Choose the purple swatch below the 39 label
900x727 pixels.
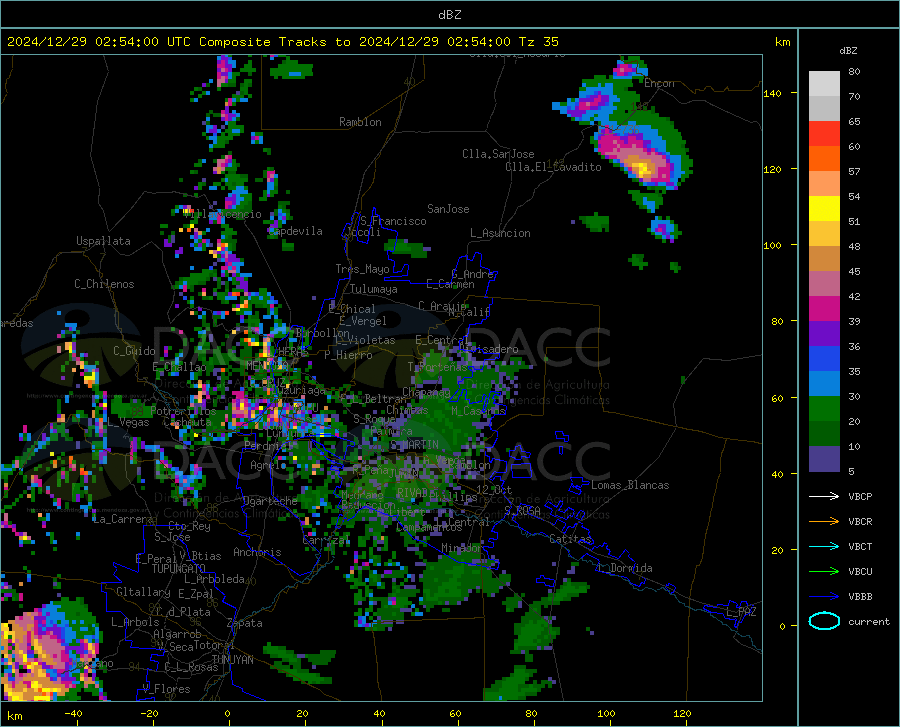point(824,334)
